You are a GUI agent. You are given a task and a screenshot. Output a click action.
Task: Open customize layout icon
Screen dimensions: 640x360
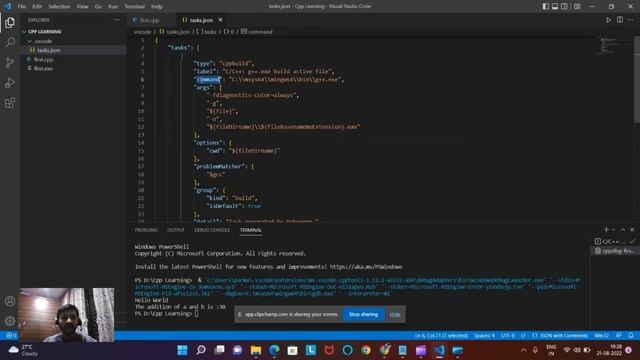[577, 6]
